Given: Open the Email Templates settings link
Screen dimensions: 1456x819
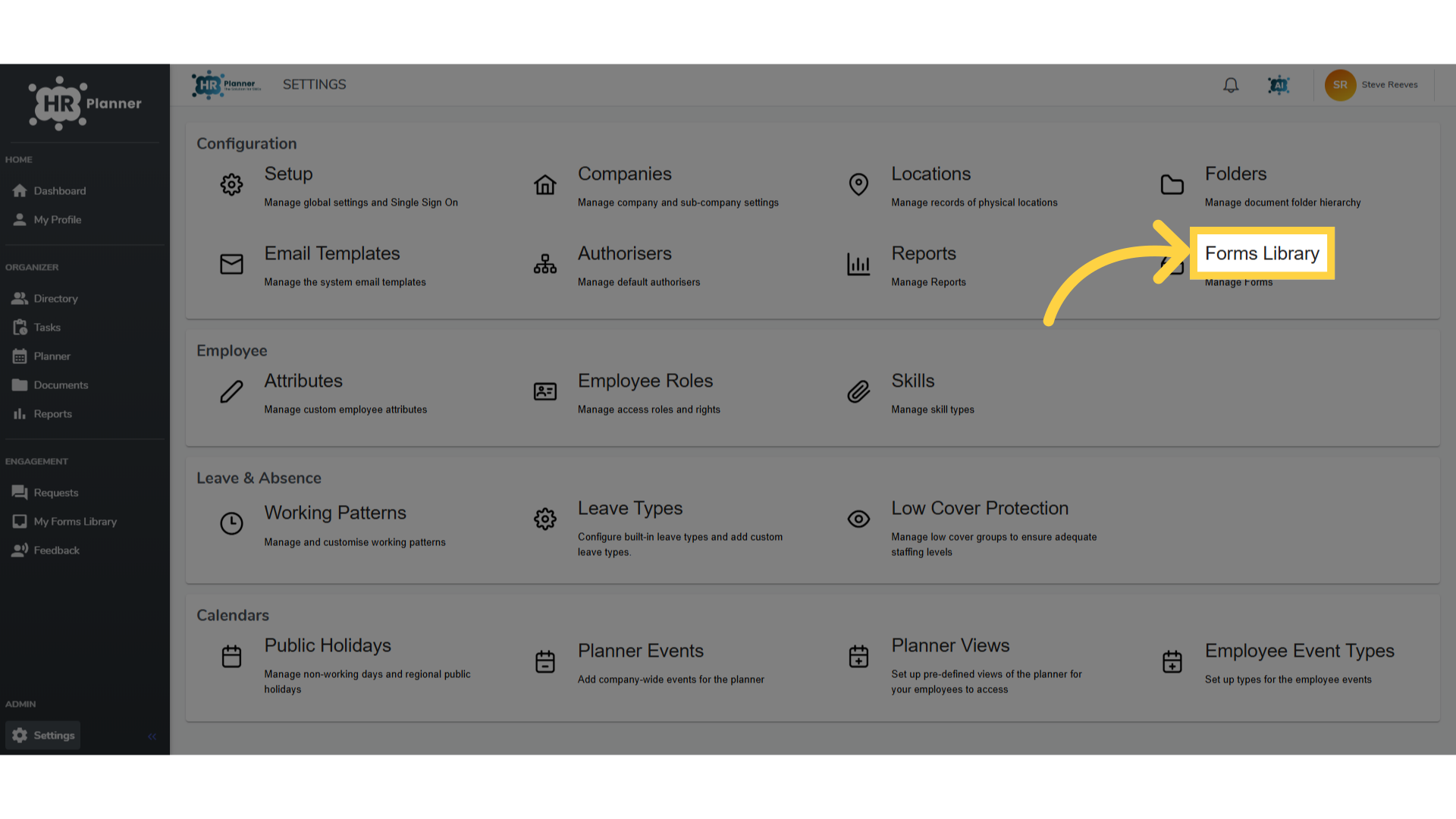Looking at the screenshot, I should 331,253.
